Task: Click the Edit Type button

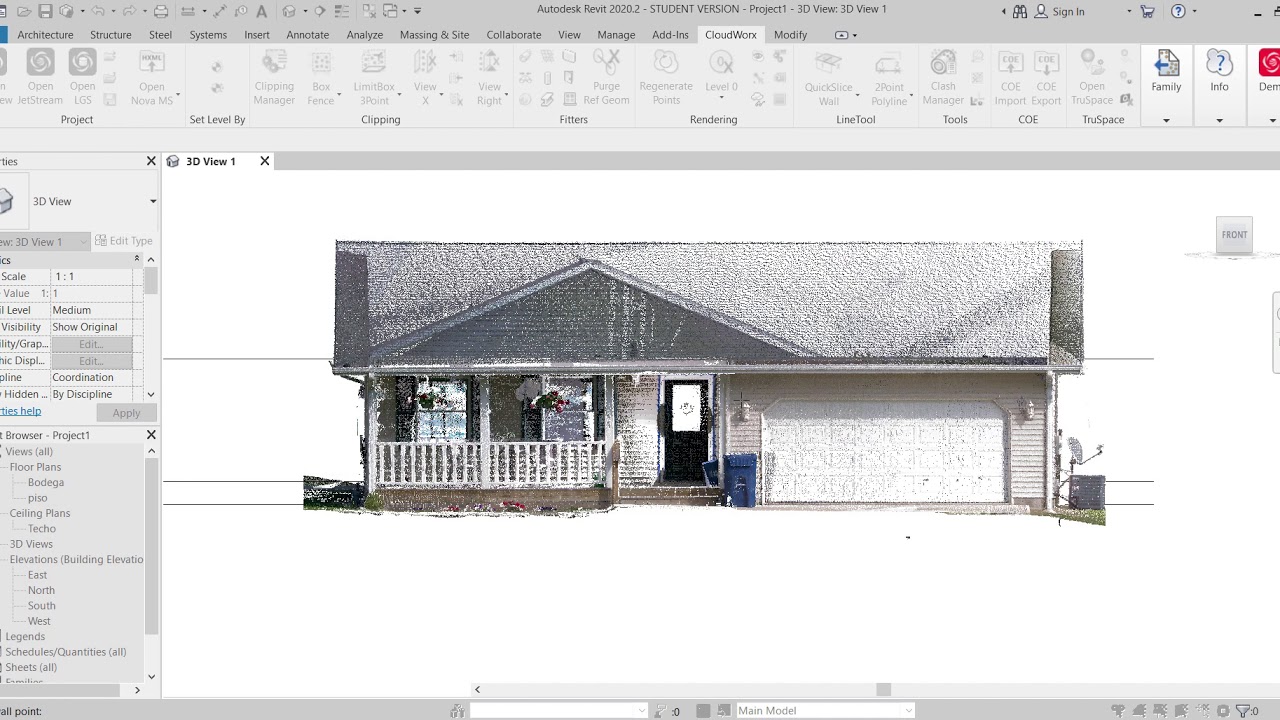Action: [x=124, y=241]
